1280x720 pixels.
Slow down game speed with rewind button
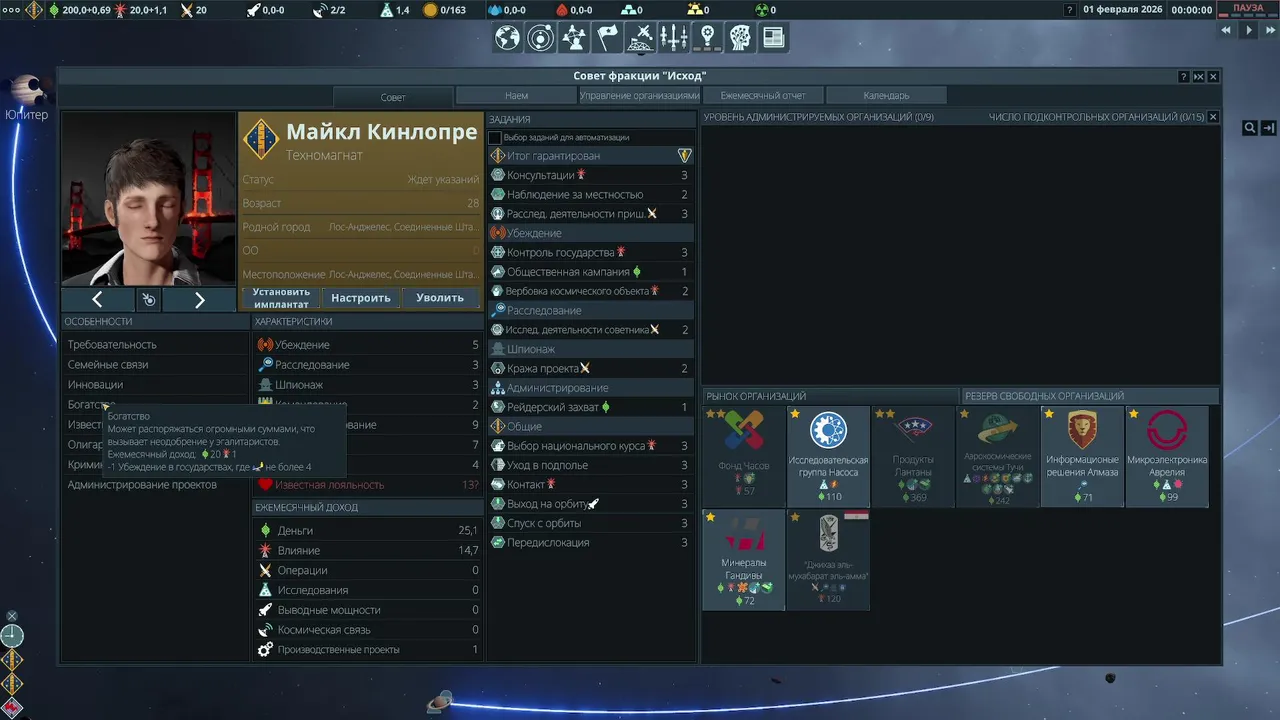1226,30
